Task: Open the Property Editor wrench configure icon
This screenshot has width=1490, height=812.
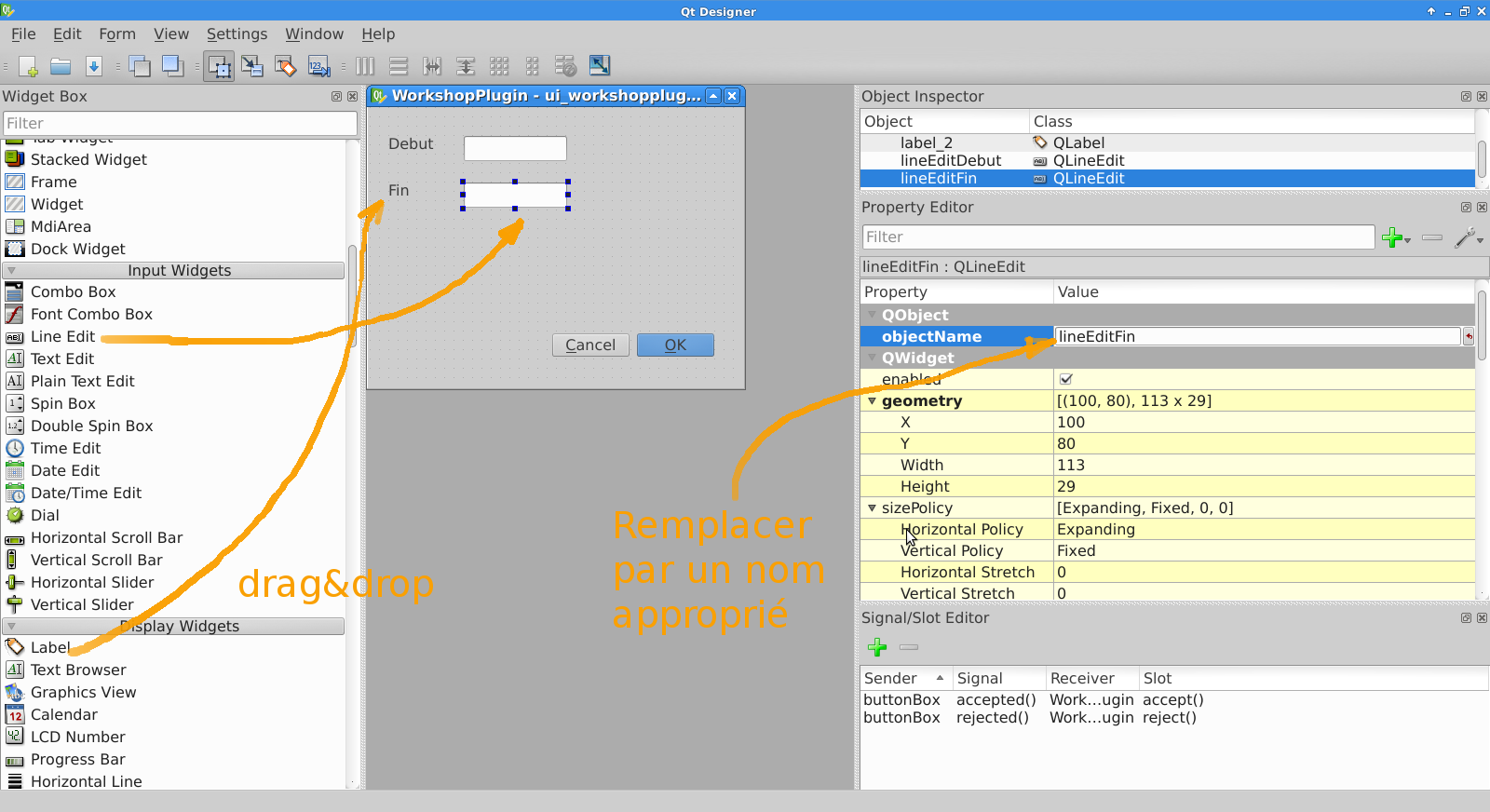Action: click(1467, 237)
